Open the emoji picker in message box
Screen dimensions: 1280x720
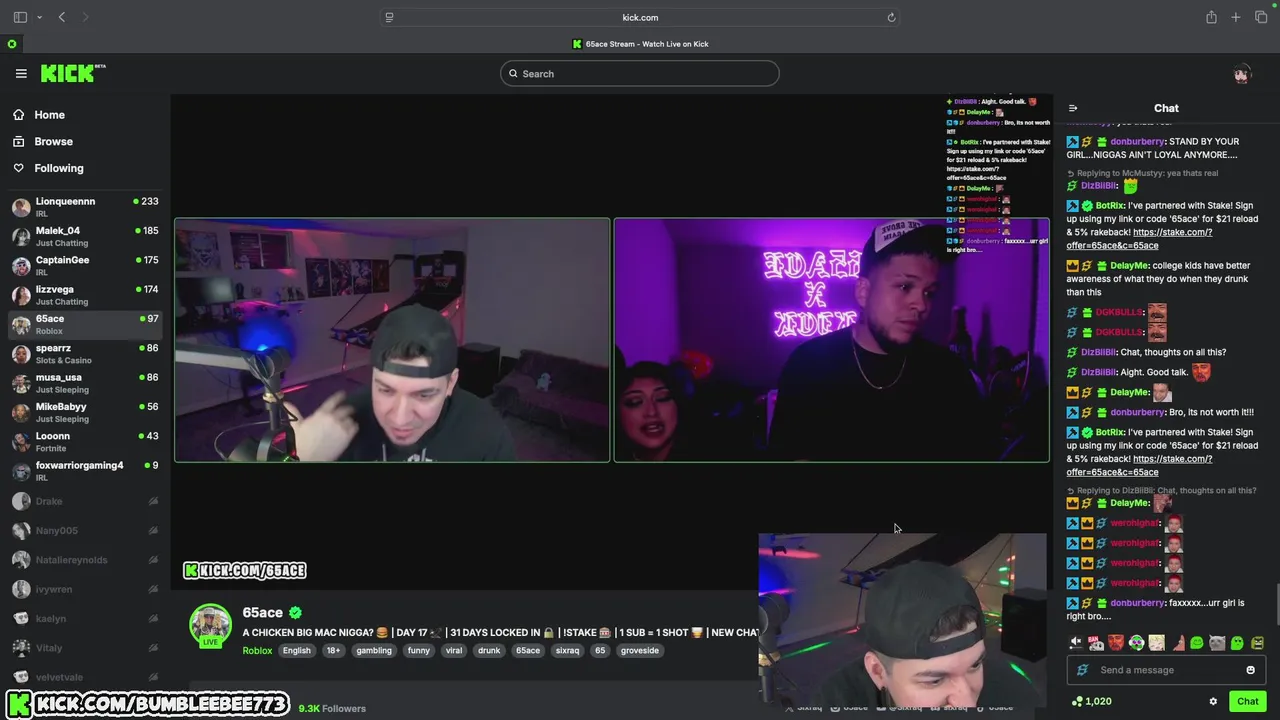tap(1250, 670)
